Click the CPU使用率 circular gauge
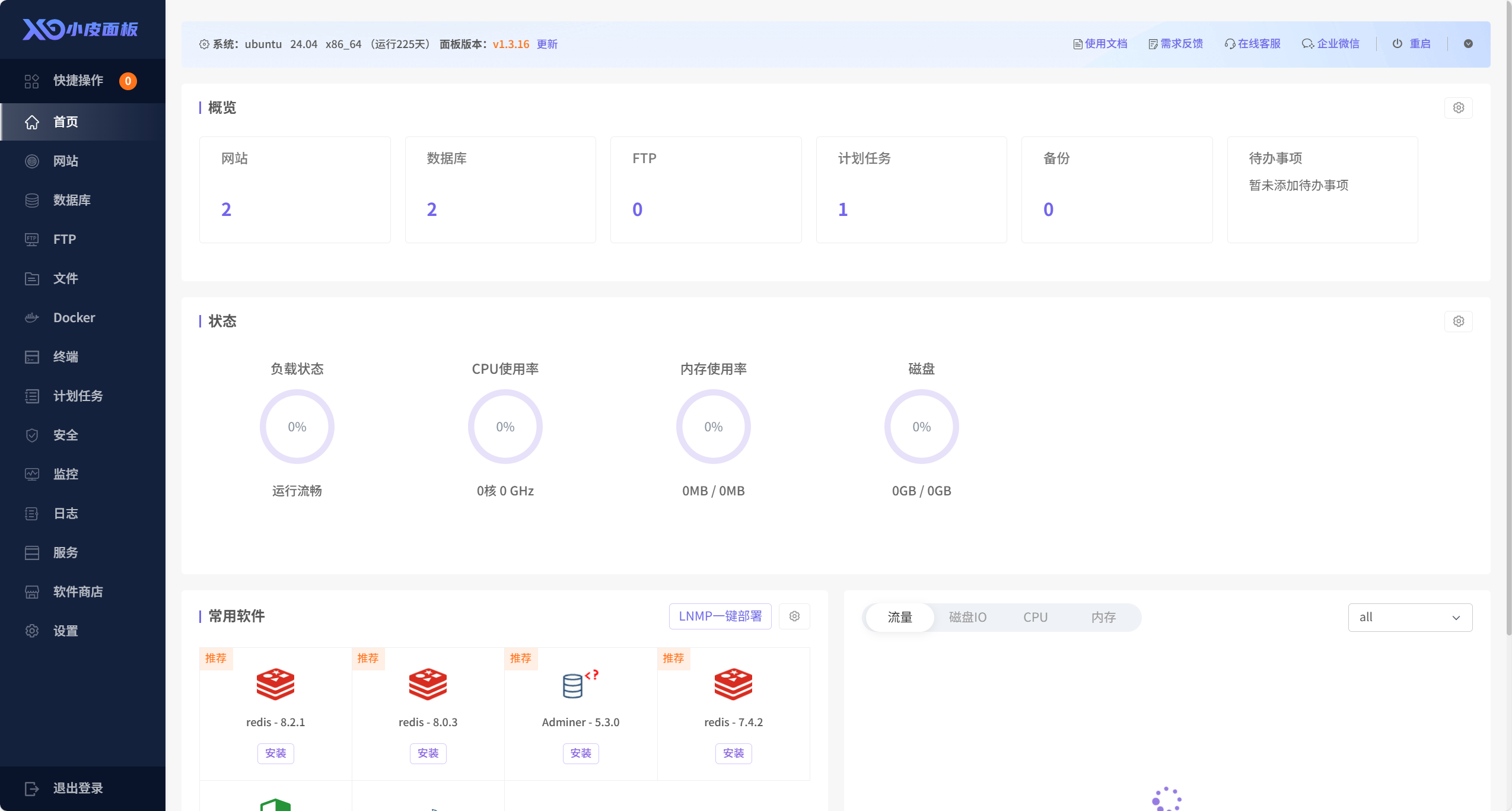The height and width of the screenshot is (811, 1512). (x=505, y=427)
